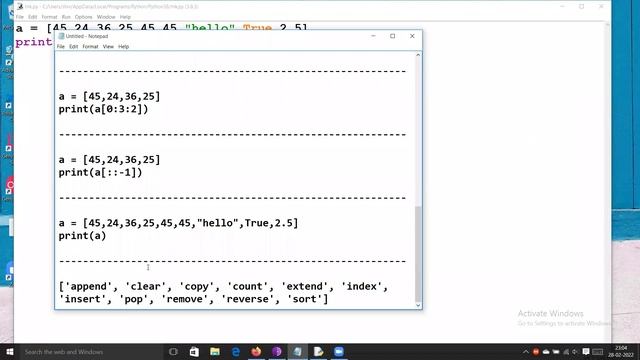
Task: Click the IDLE Python title bar icon
Action: (x=20, y=7)
